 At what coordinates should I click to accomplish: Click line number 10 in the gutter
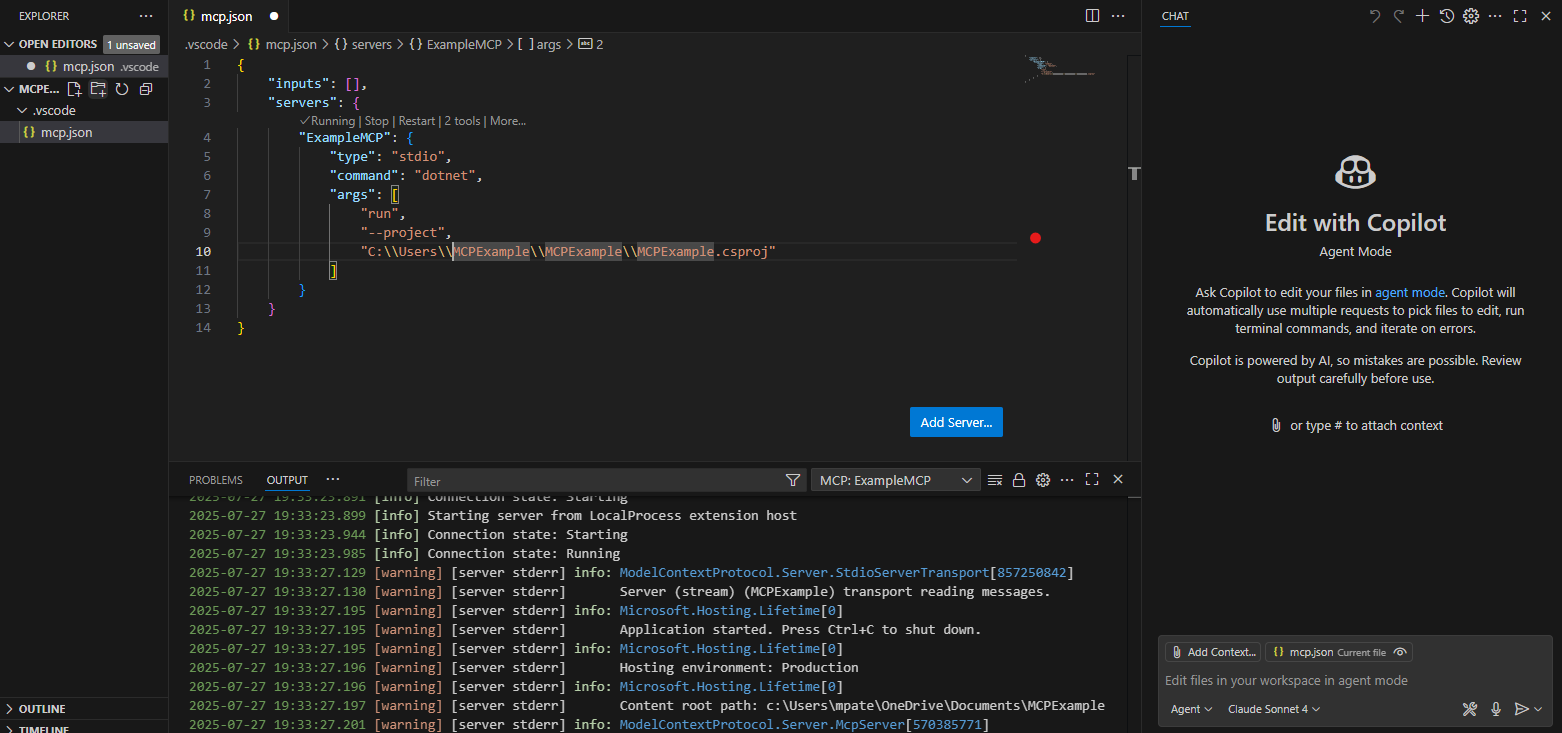click(204, 251)
